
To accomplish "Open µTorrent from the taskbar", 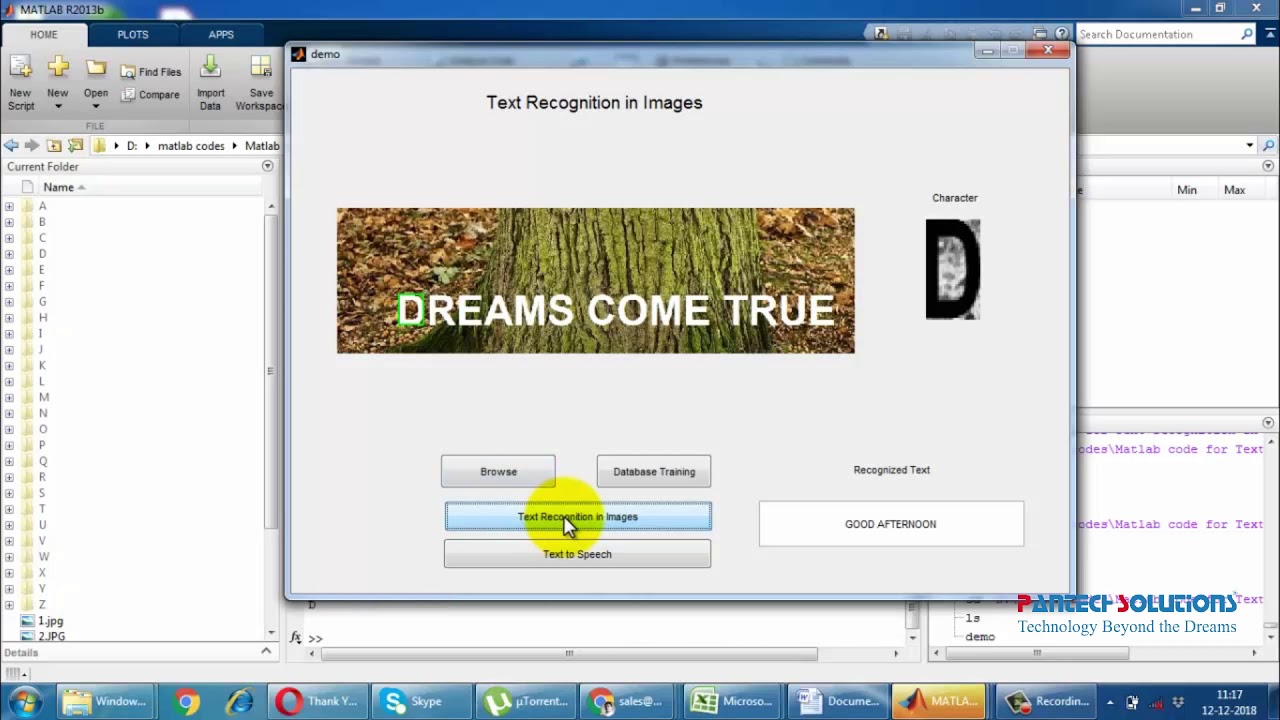I will [526, 701].
